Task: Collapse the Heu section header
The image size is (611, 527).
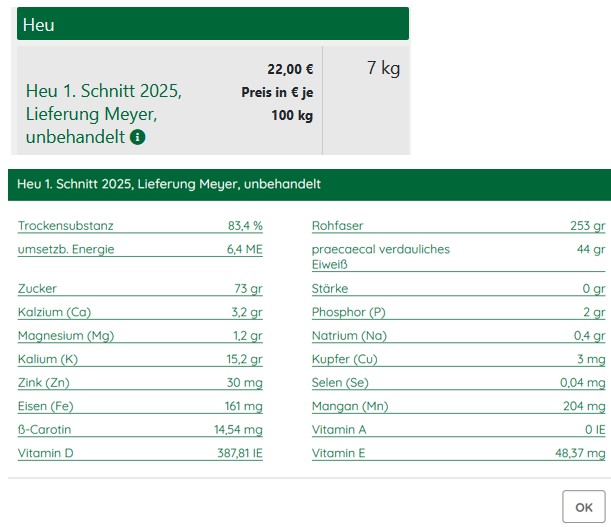Action: click(x=212, y=24)
